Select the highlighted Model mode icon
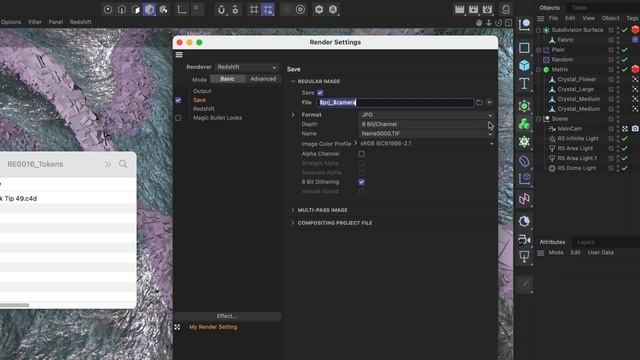The height and width of the screenshot is (360, 640). (x=149, y=9)
